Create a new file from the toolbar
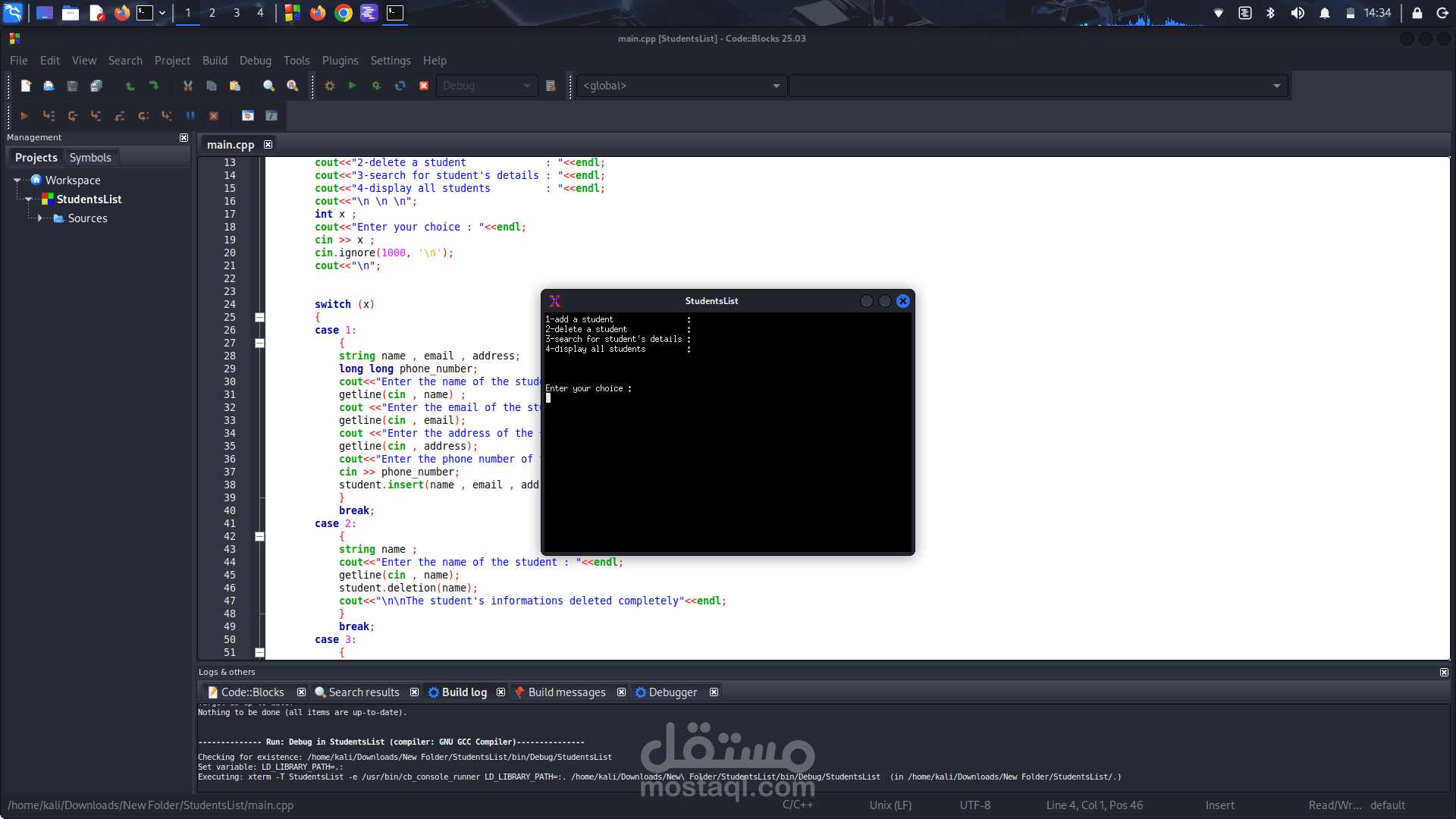Screen dimensions: 1456x819 26,86
